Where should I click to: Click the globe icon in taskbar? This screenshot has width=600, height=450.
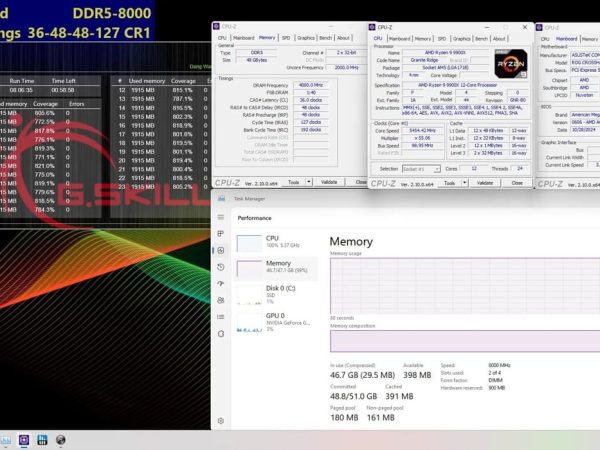(x=60, y=440)
